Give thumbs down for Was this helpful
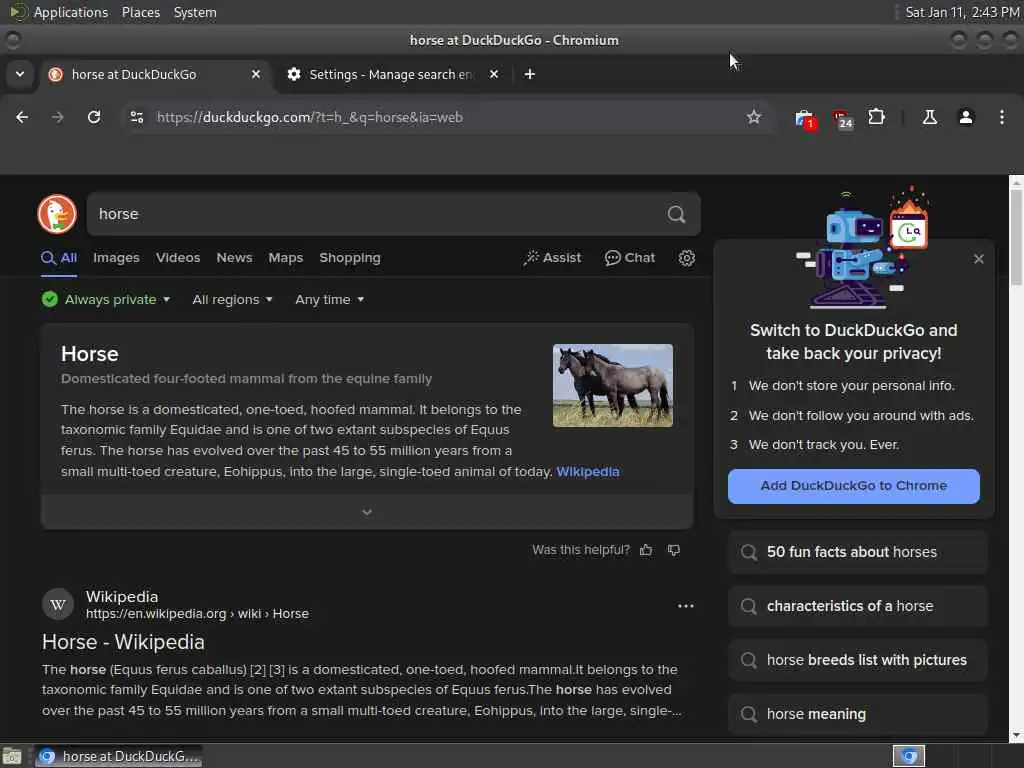1024x768 pixels. coord(674,550)
